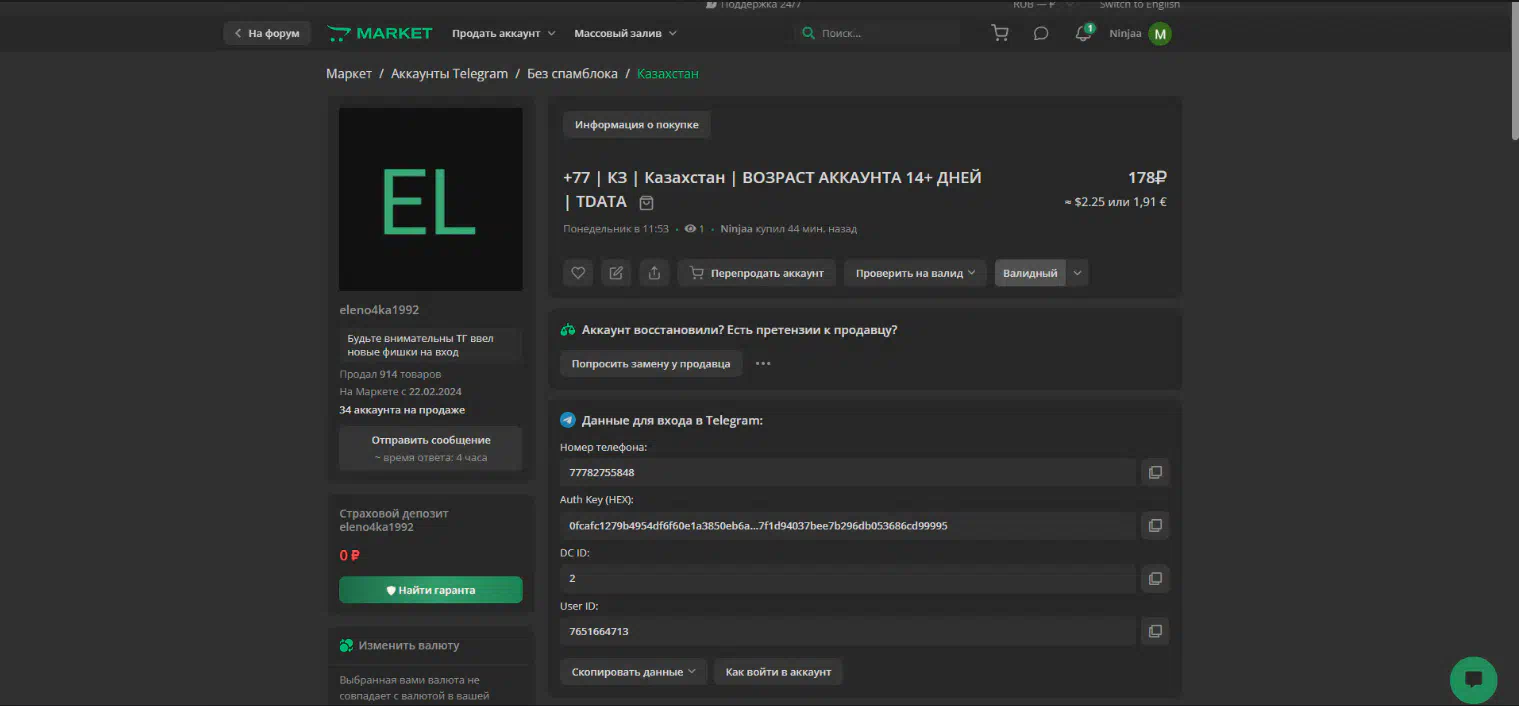
Task: Click the eye views counter icon
Action: 690,229
